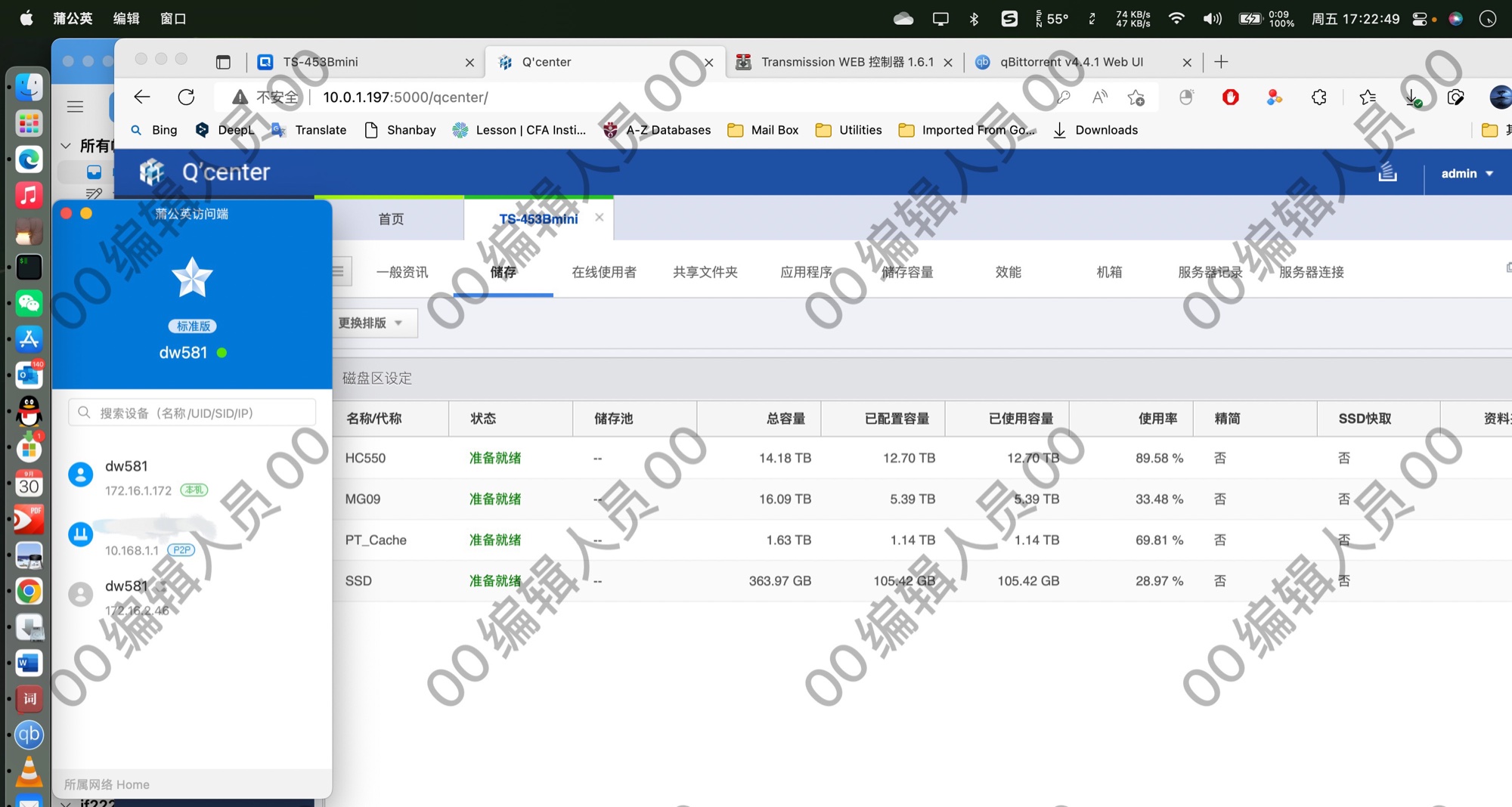Viewport: 1512px width, 807px height.
Task: Open a new browser tab
Action: point(1221,62)
